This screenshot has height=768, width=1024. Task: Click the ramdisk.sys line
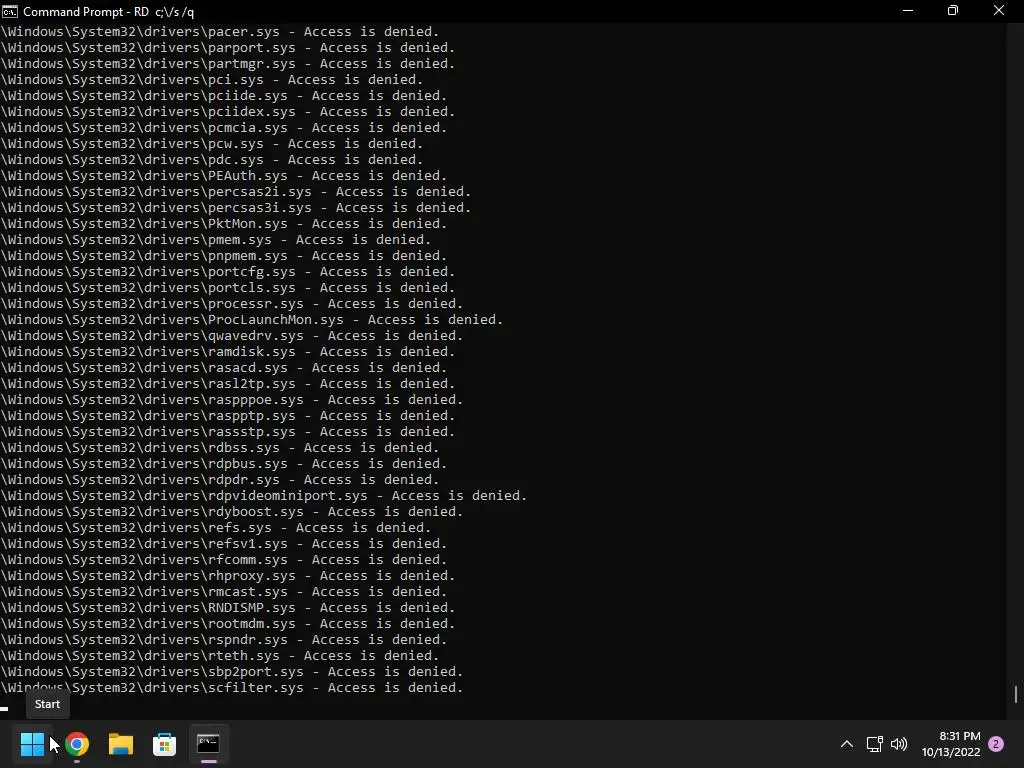pos(227,351)
